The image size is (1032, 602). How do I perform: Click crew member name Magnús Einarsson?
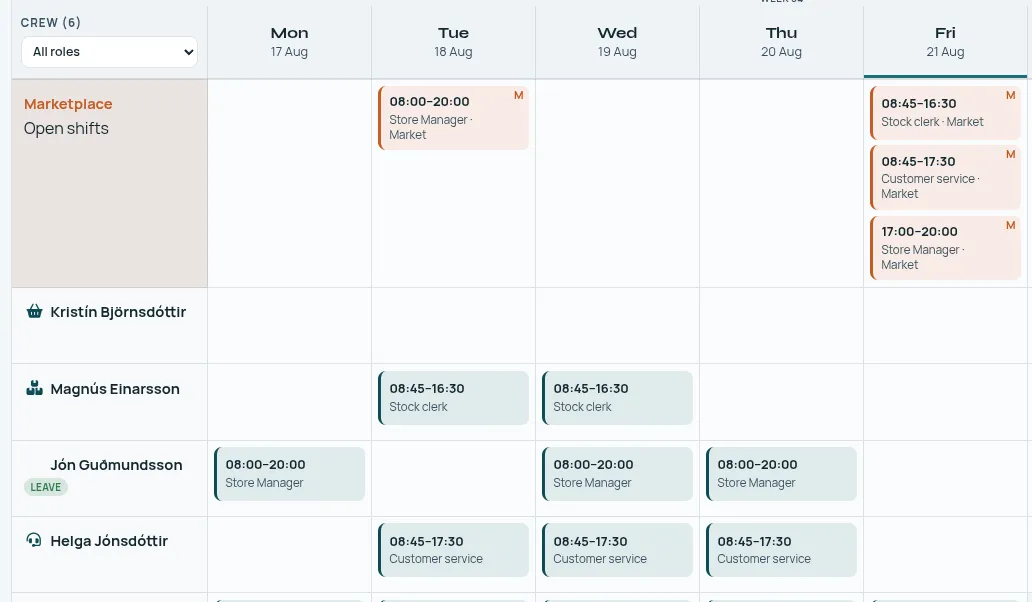[115, 389]
